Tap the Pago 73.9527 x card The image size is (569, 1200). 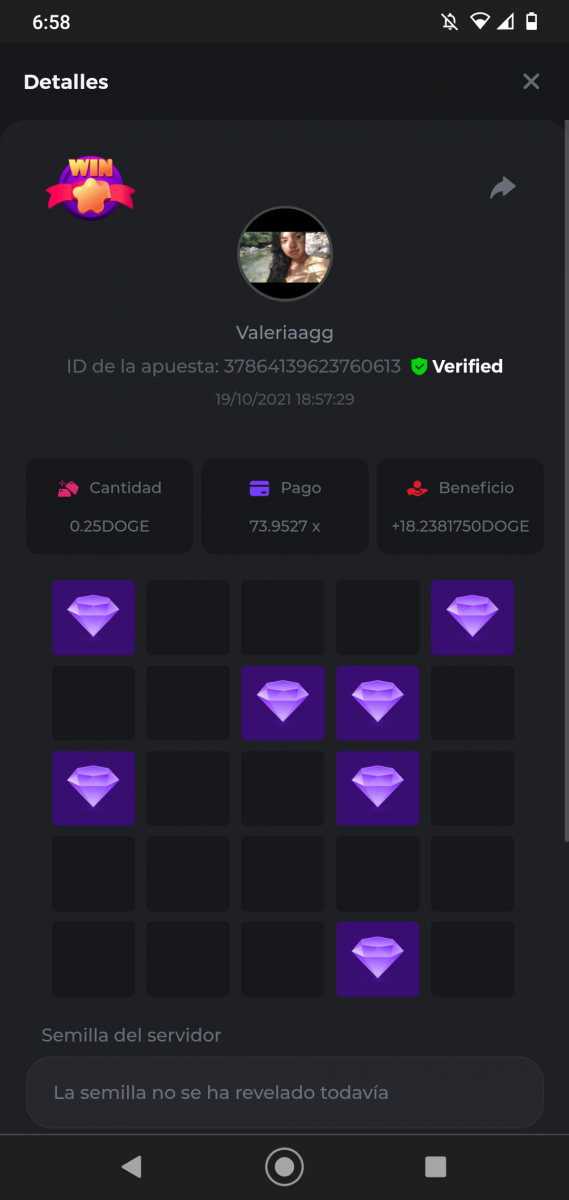coord(285,506)
